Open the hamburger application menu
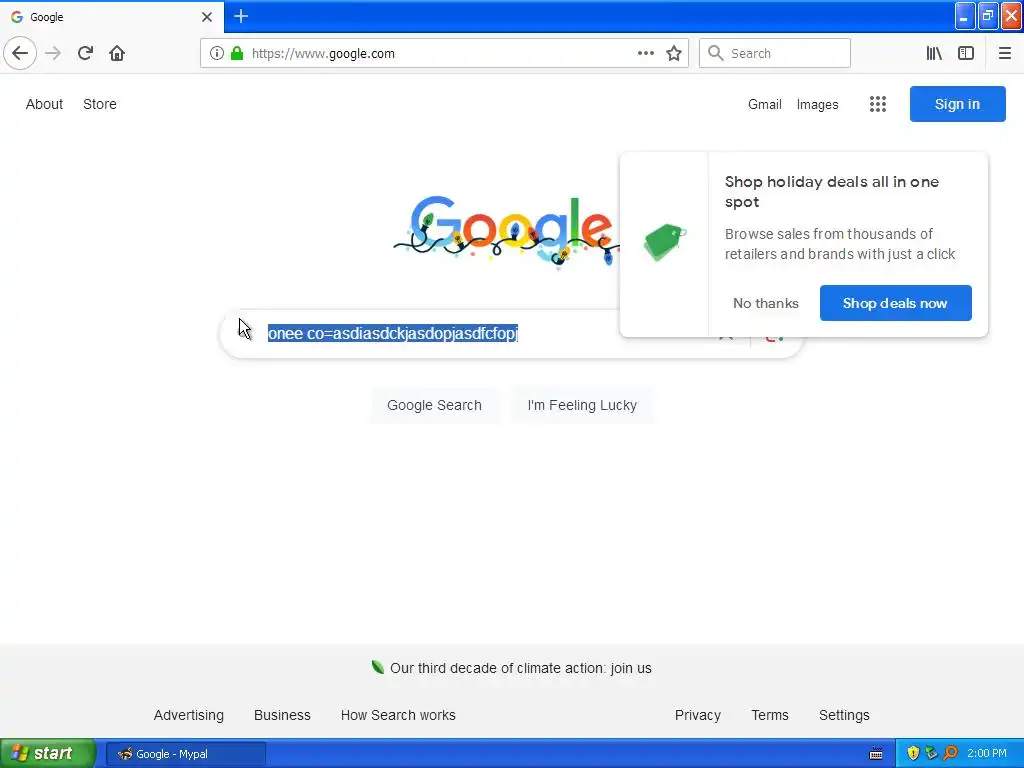 (1005, 54)
